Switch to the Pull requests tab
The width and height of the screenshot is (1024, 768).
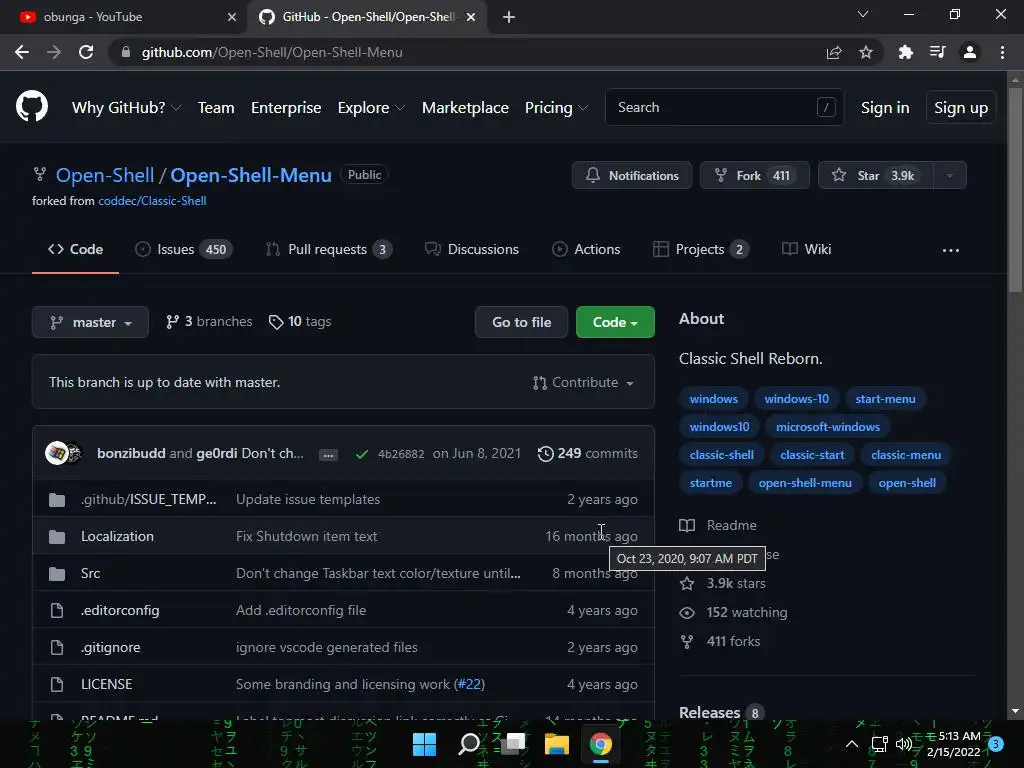329,249
